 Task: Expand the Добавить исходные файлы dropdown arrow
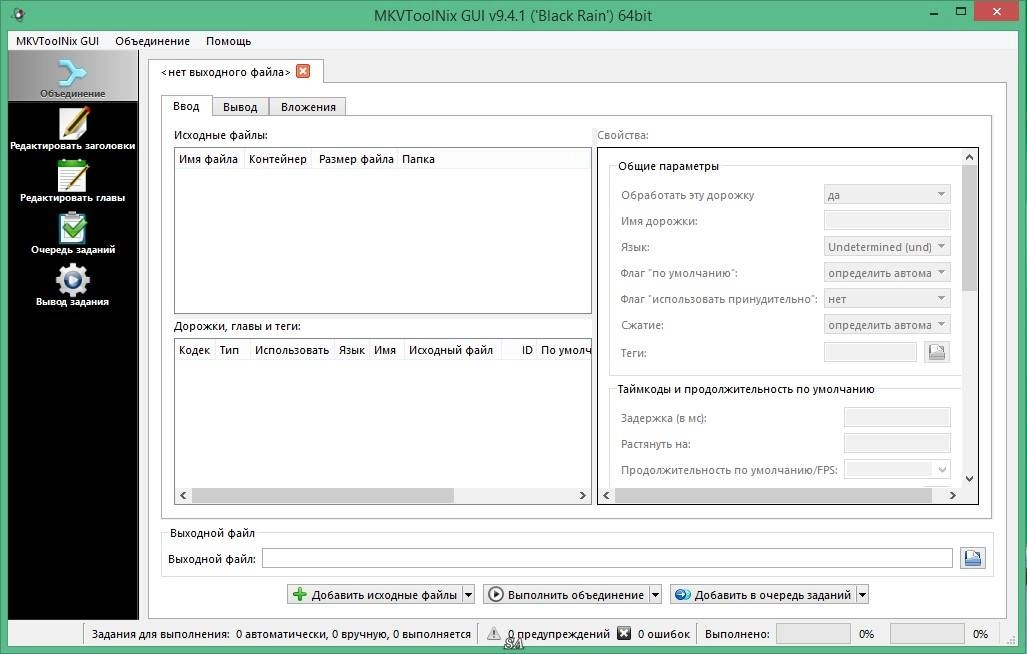468,594
